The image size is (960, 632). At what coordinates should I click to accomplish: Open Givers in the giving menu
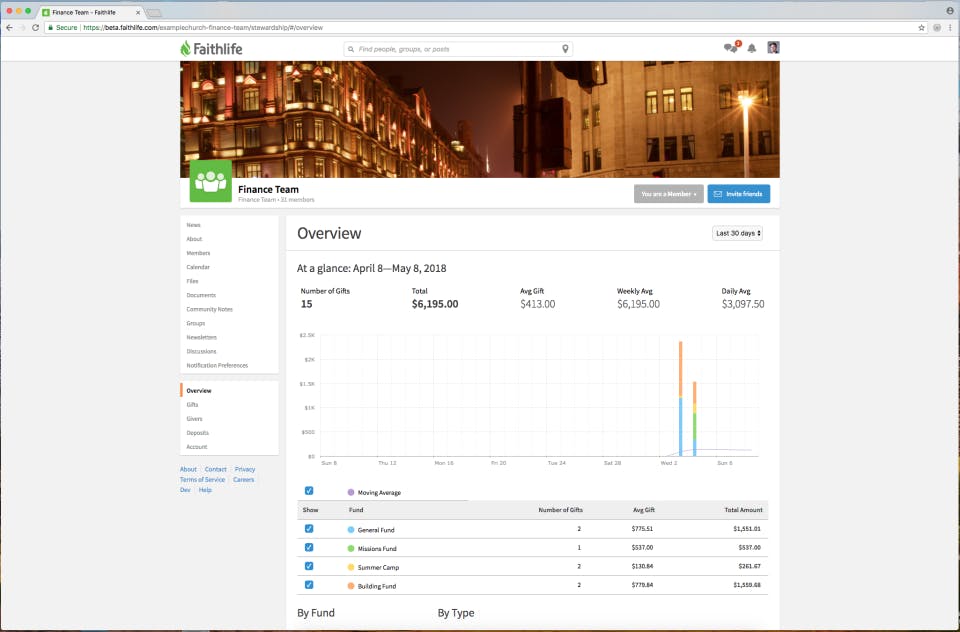click(x=194, y=419)
